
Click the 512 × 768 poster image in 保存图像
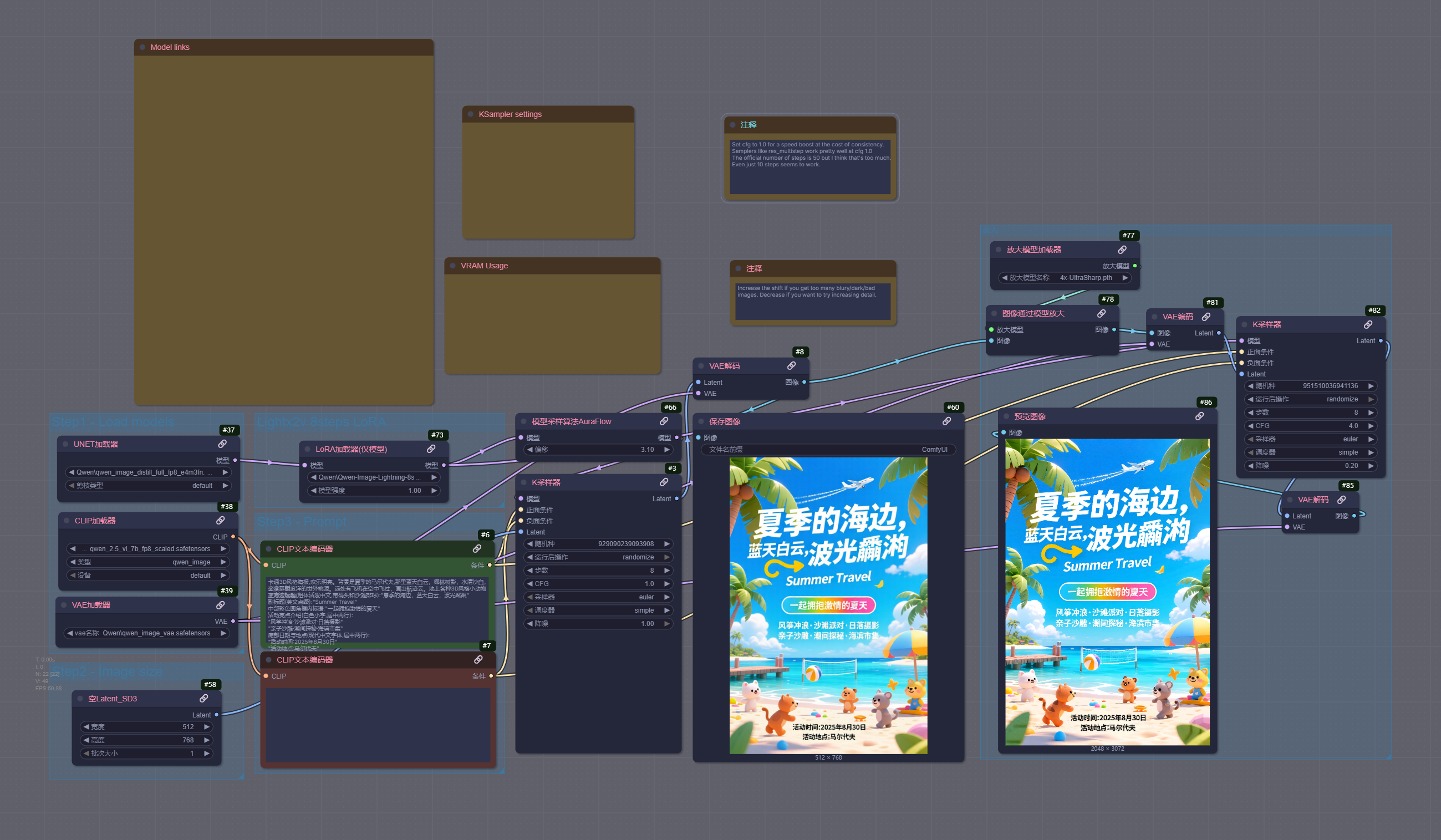[x=828, y=605]
